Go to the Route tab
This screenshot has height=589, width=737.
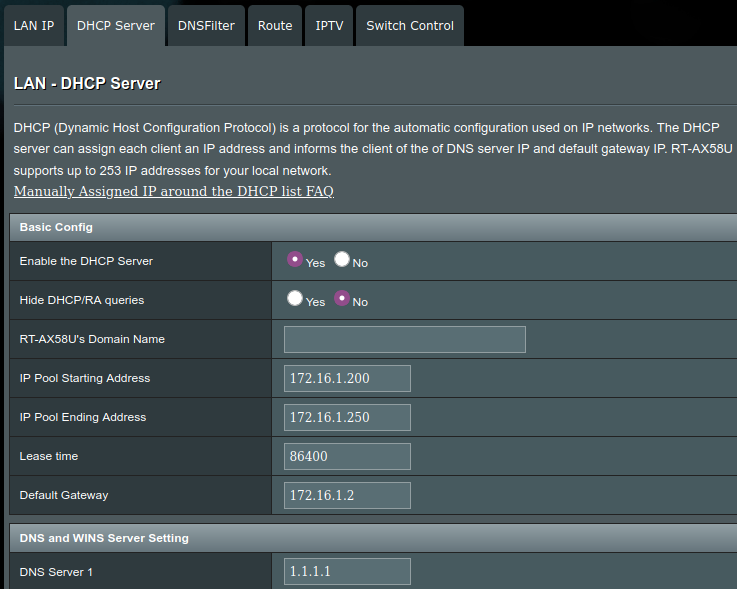click(x=275, y=26)
